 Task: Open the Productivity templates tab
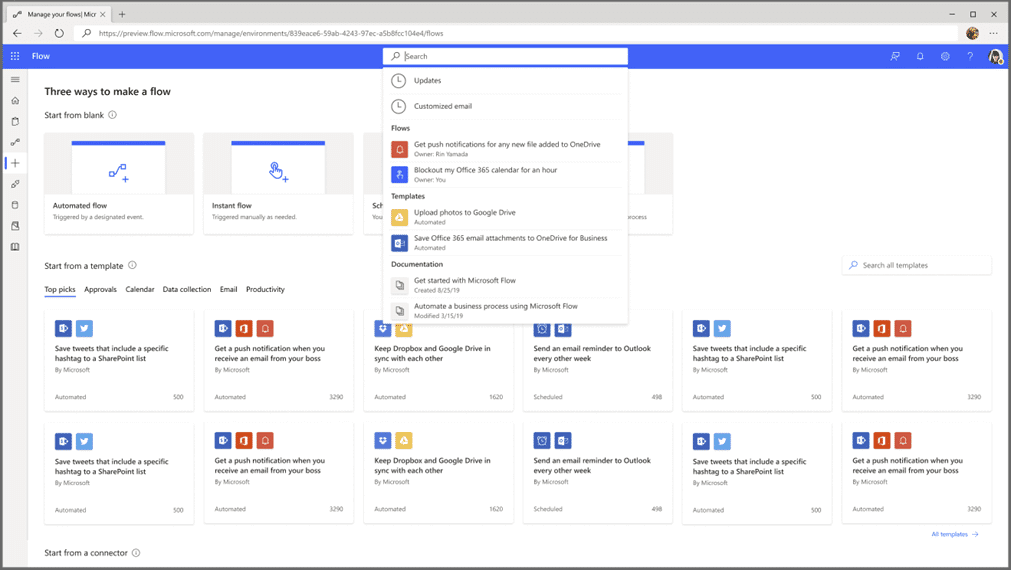click(265, 289)
